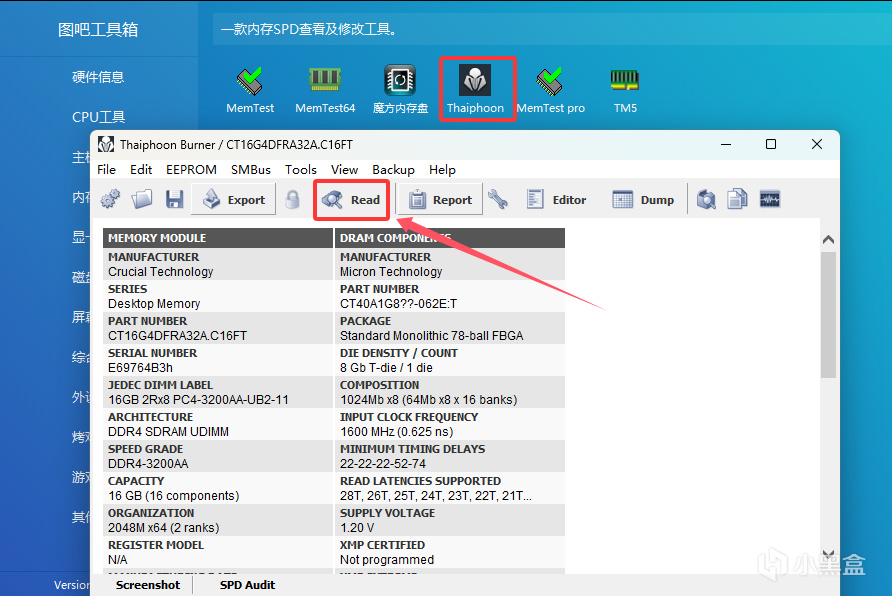892x596 pixels.
Task: Minimize the Thaiphoon Burner window
Action: click(726, 144)
